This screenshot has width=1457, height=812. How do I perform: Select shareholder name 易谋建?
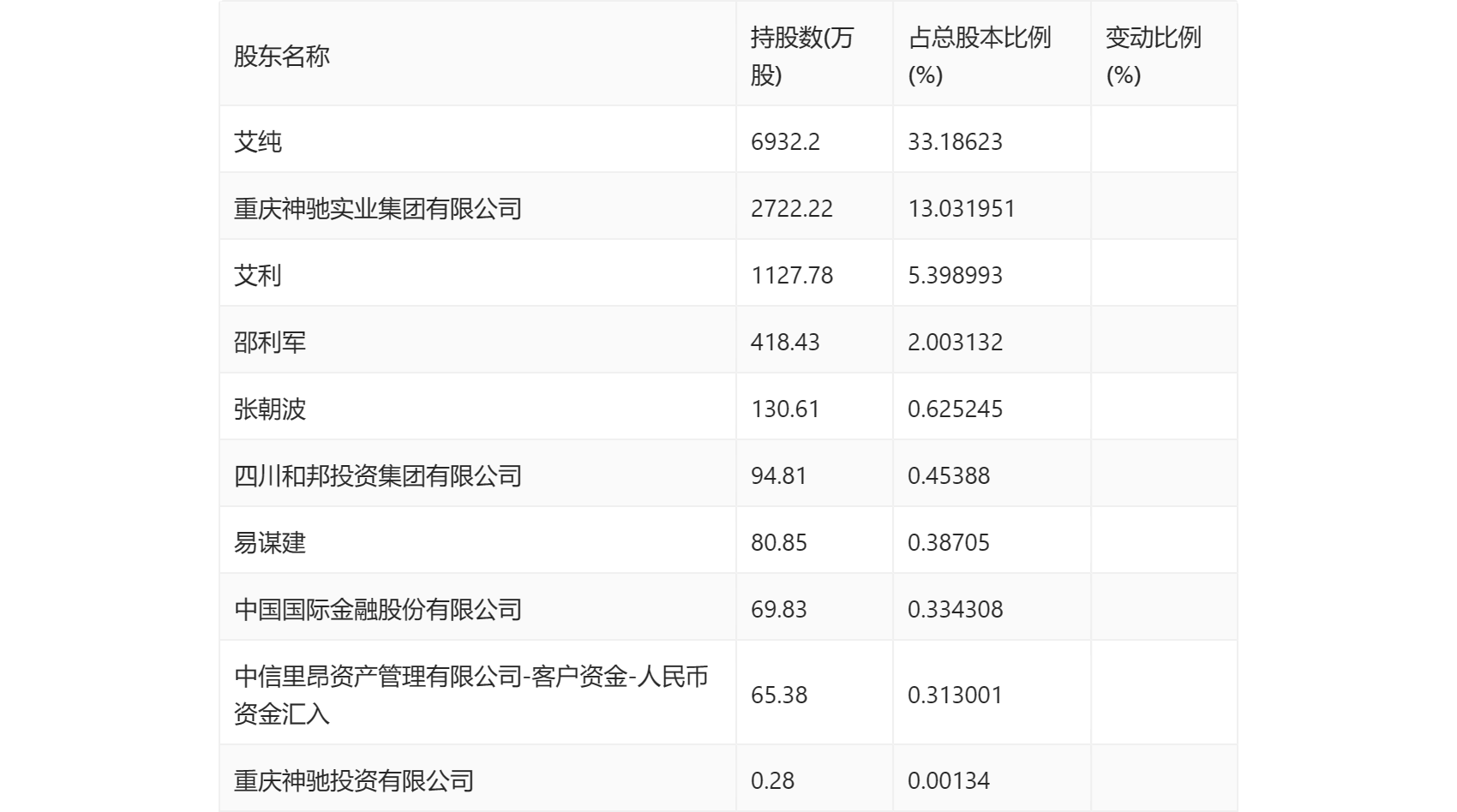click(270, 542)
